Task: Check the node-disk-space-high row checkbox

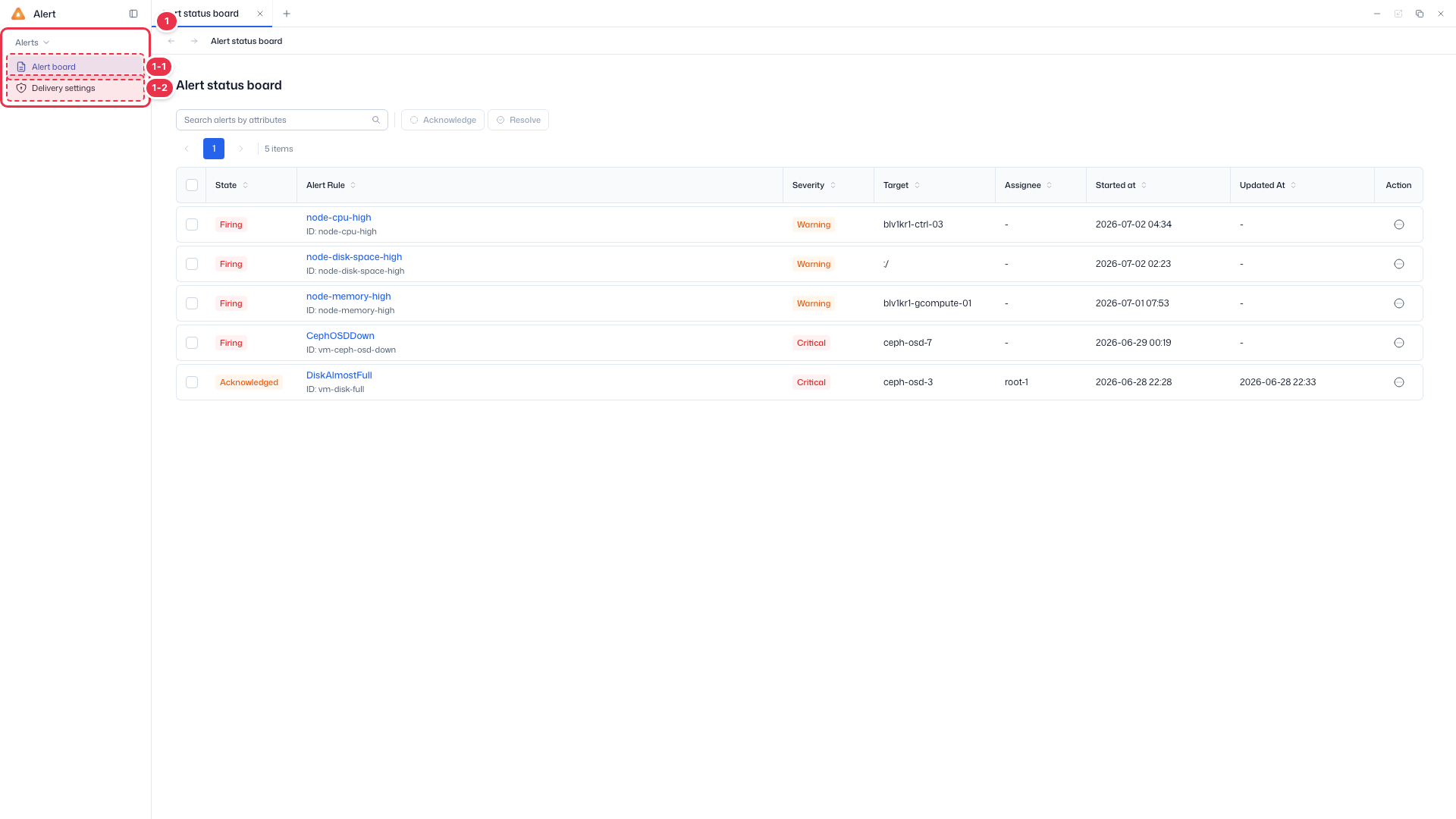Action: pyautogui.click(x=192, y=264)
